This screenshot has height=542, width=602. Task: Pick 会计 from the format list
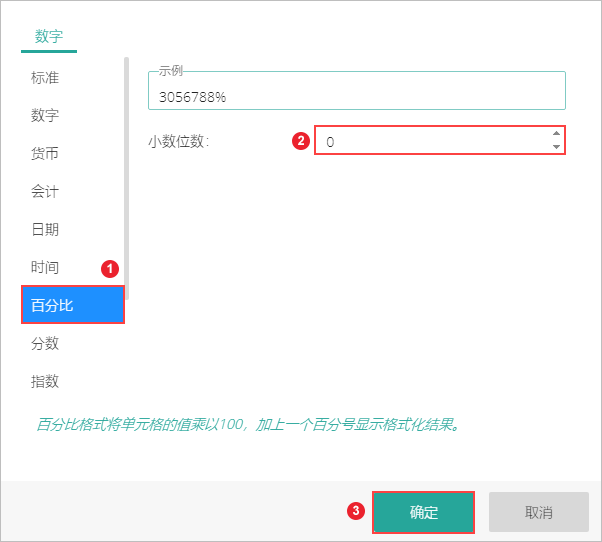tap(45, 191)
